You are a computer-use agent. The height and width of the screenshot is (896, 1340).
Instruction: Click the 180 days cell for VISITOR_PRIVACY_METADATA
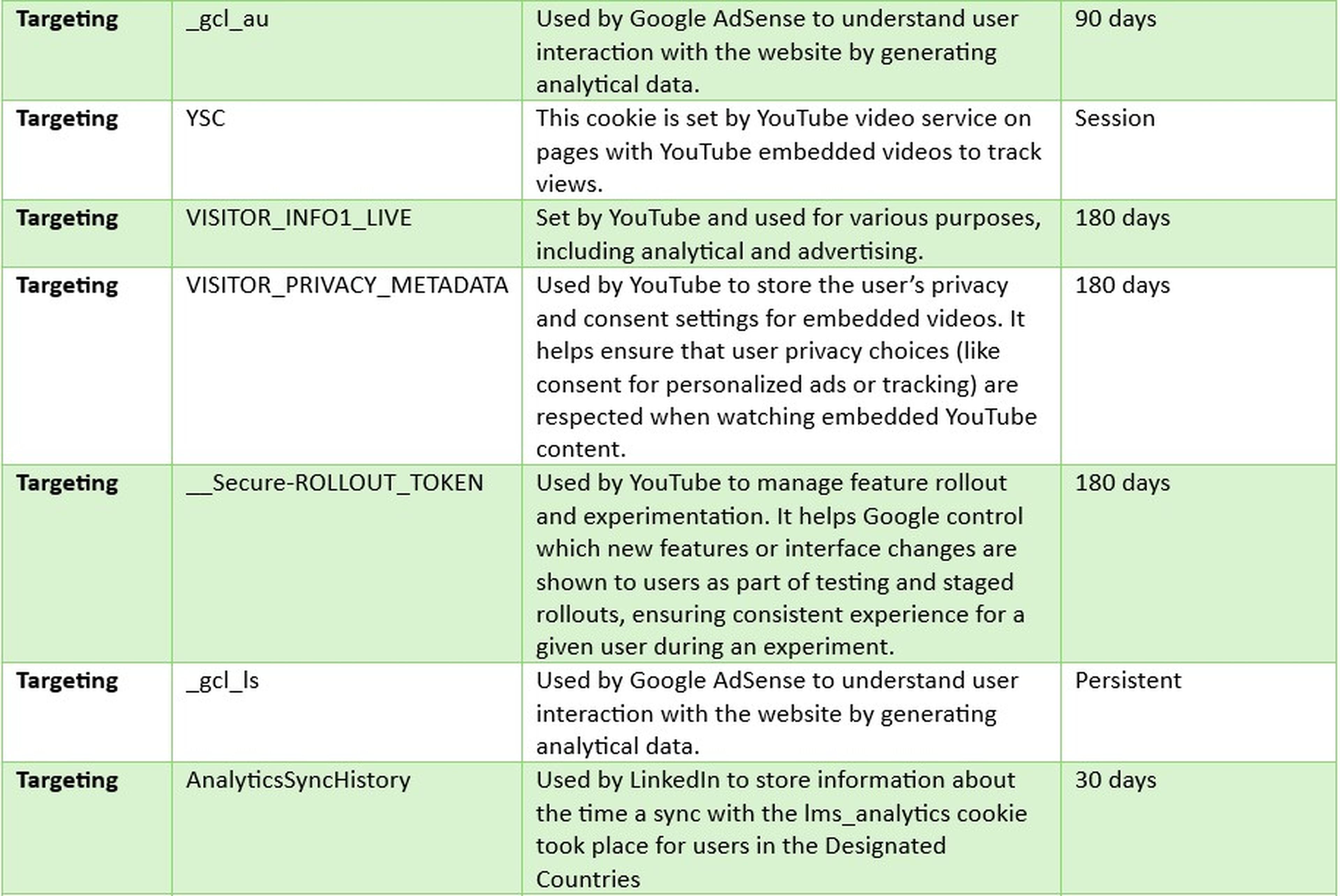click(x=1122, y=285)
